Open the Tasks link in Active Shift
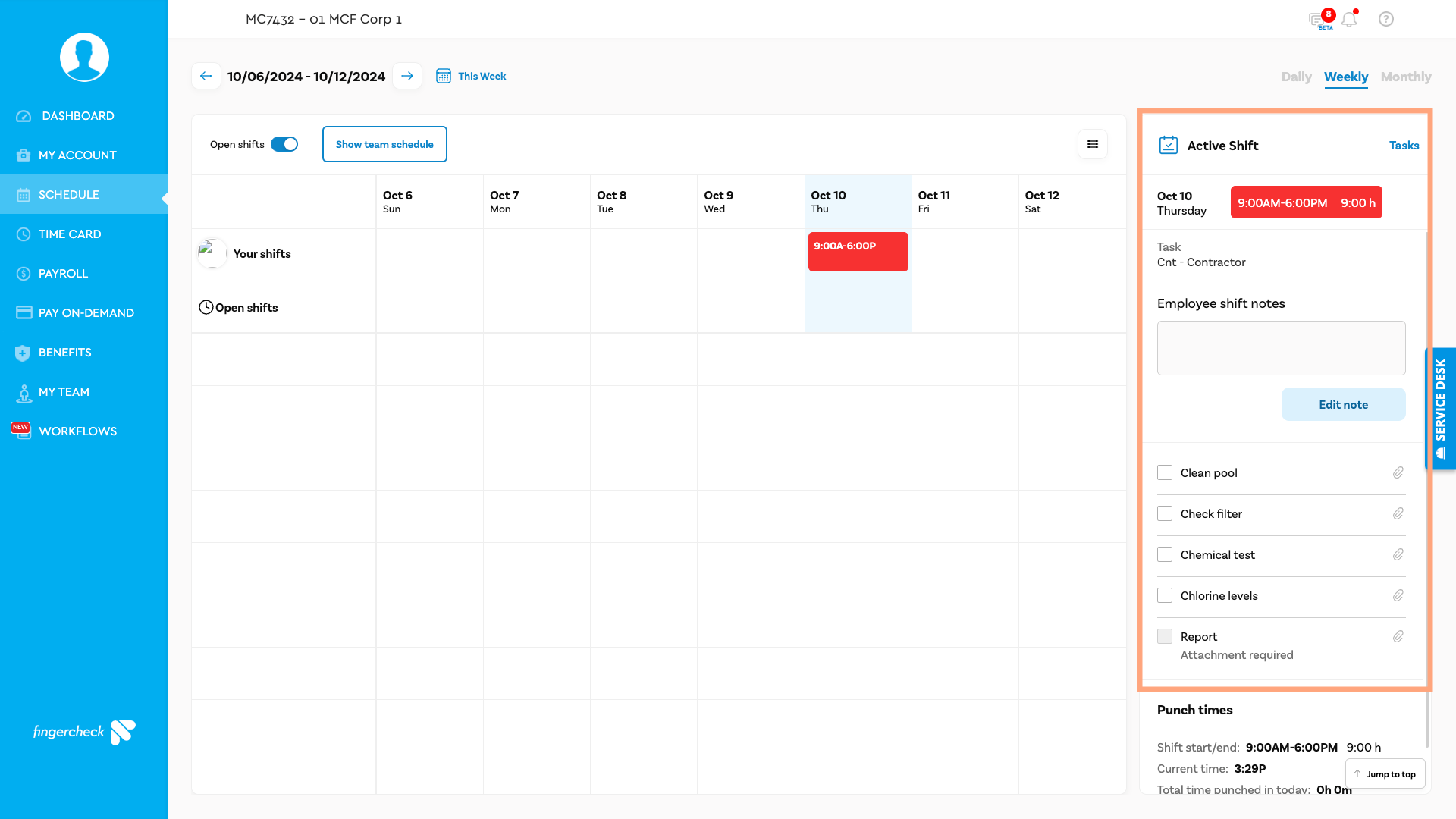Screen dimensions: 1456x819 [x=1404, y=146]
